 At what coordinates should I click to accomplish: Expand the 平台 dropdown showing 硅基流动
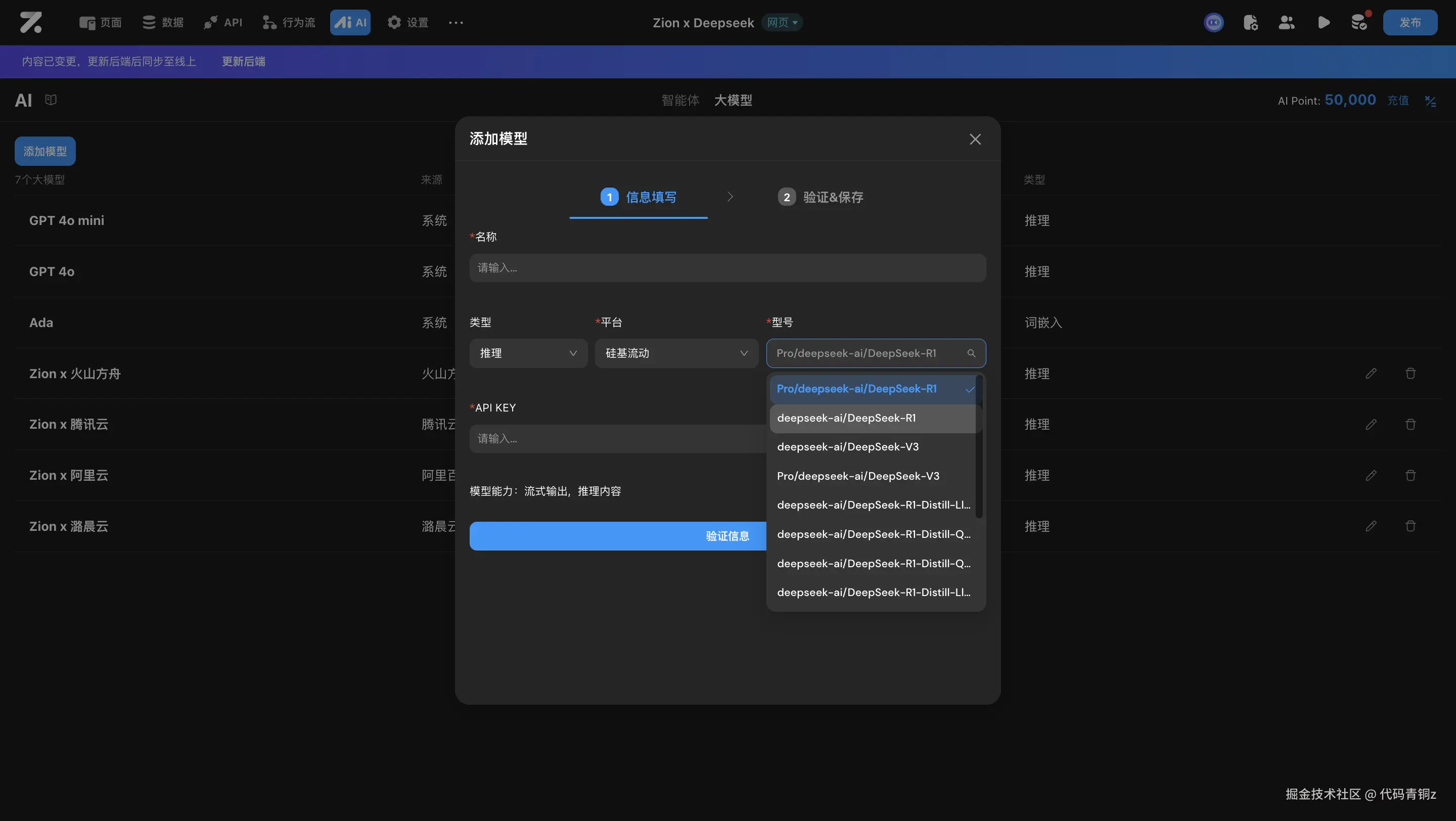click(676, 353)
